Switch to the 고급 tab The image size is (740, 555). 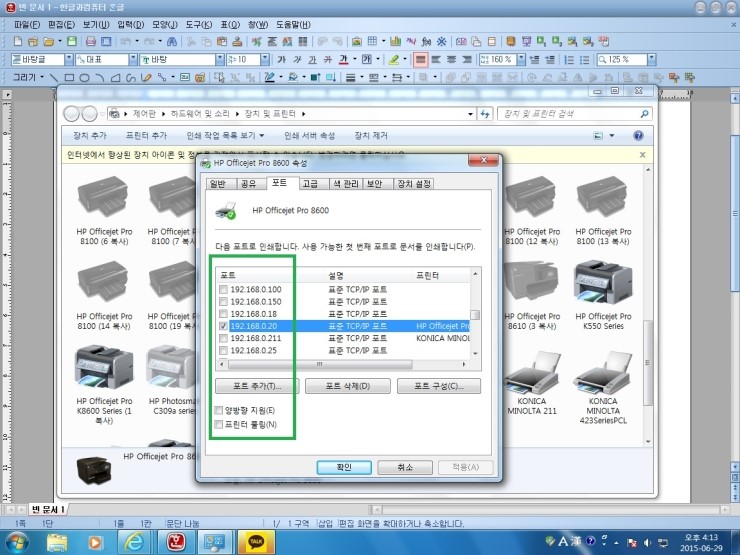click(310, 184)
